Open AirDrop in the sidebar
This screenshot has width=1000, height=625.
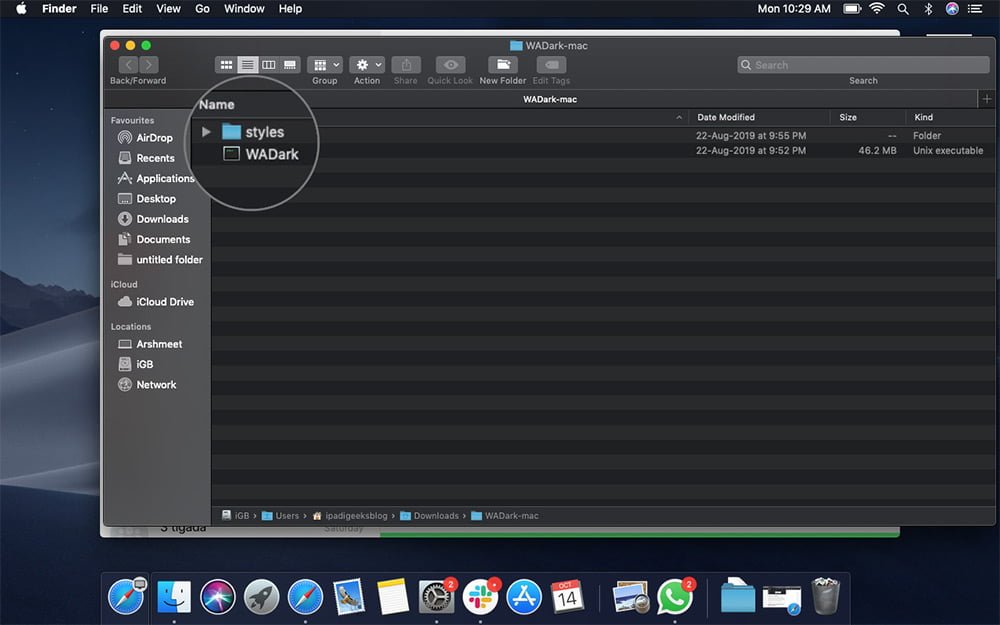coord(145,138)
